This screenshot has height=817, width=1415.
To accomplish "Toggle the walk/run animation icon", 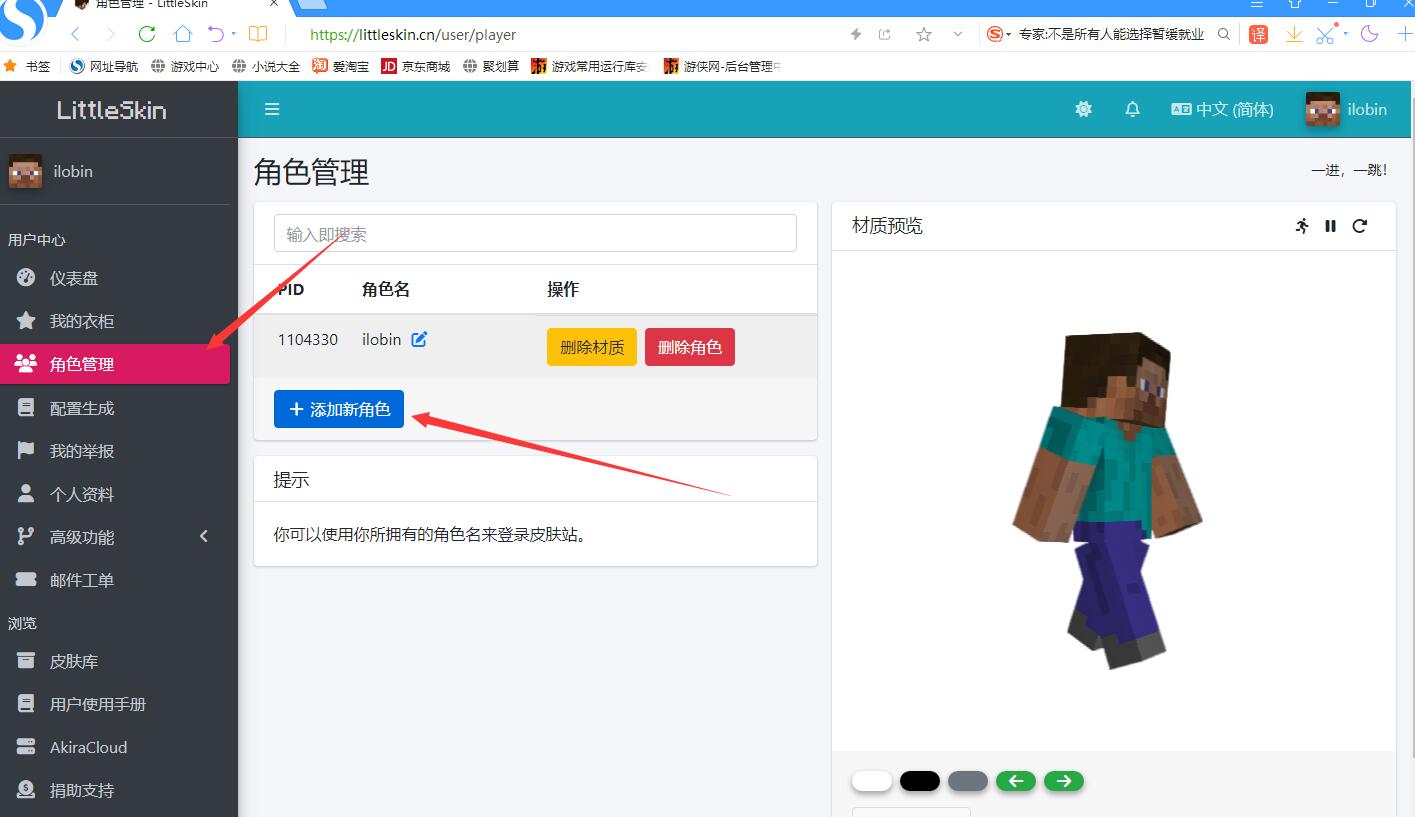I will click(1301, 226).
